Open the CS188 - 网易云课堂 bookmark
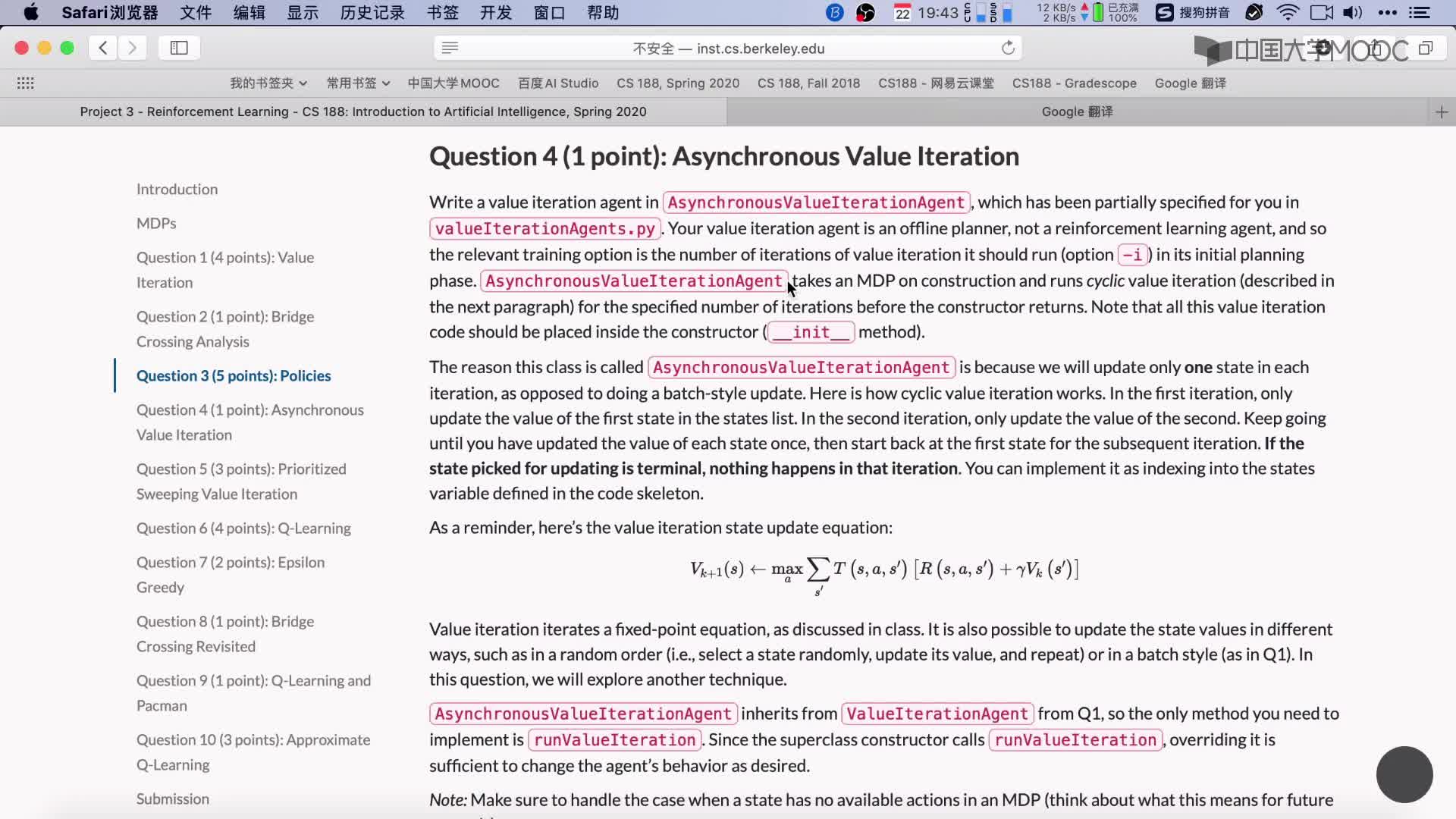1456x819 pixels. coord(936,83)
